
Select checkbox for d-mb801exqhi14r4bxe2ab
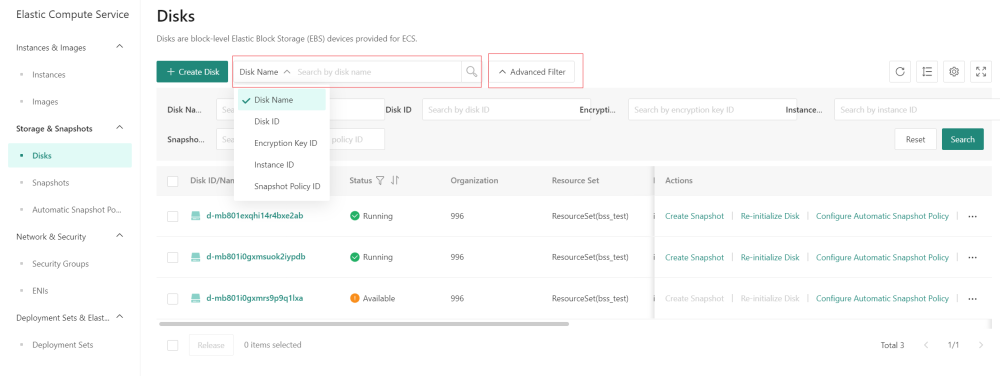point(172,216)
